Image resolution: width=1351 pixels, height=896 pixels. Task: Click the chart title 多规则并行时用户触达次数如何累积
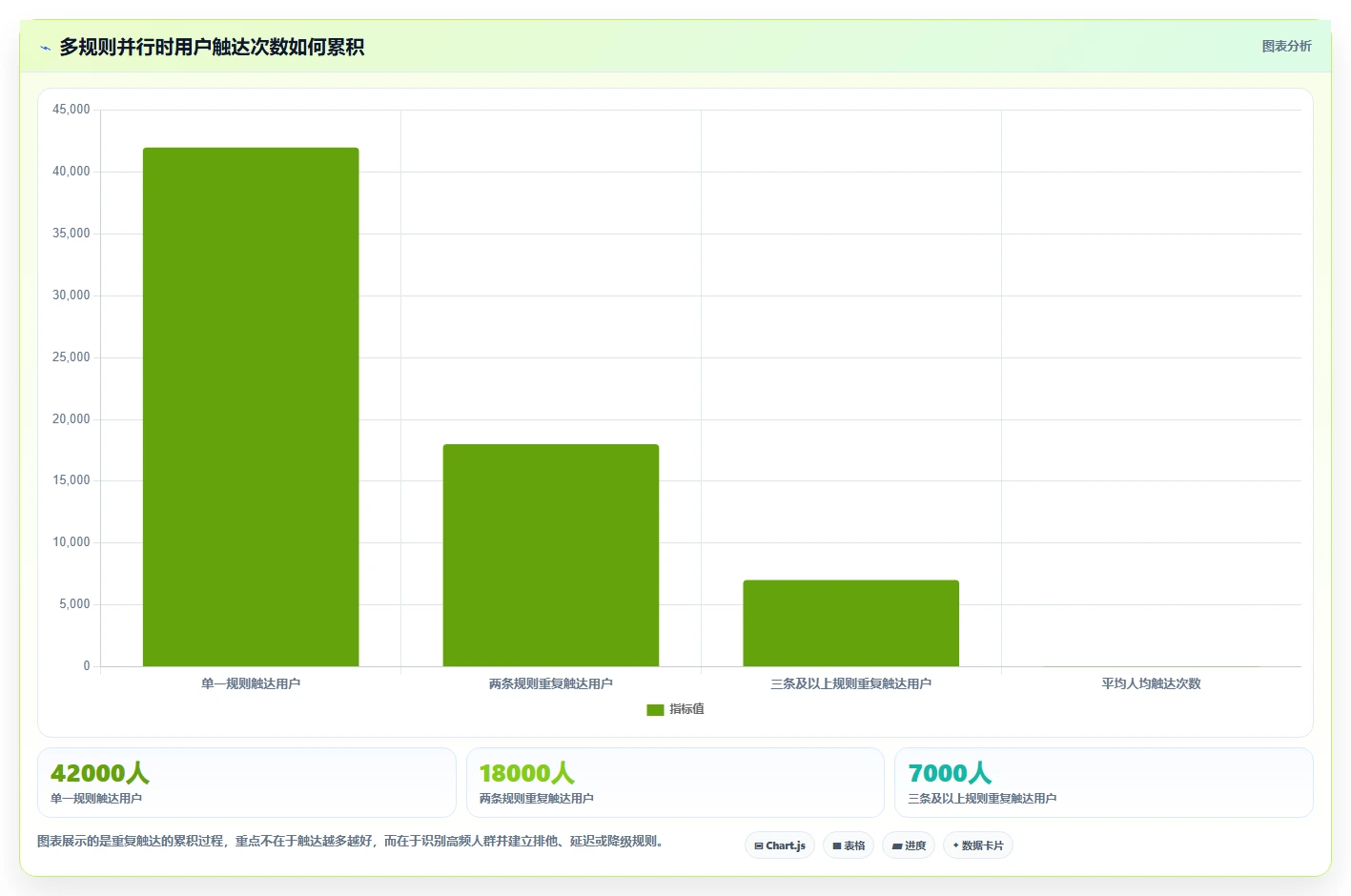(x=212, y=47)
